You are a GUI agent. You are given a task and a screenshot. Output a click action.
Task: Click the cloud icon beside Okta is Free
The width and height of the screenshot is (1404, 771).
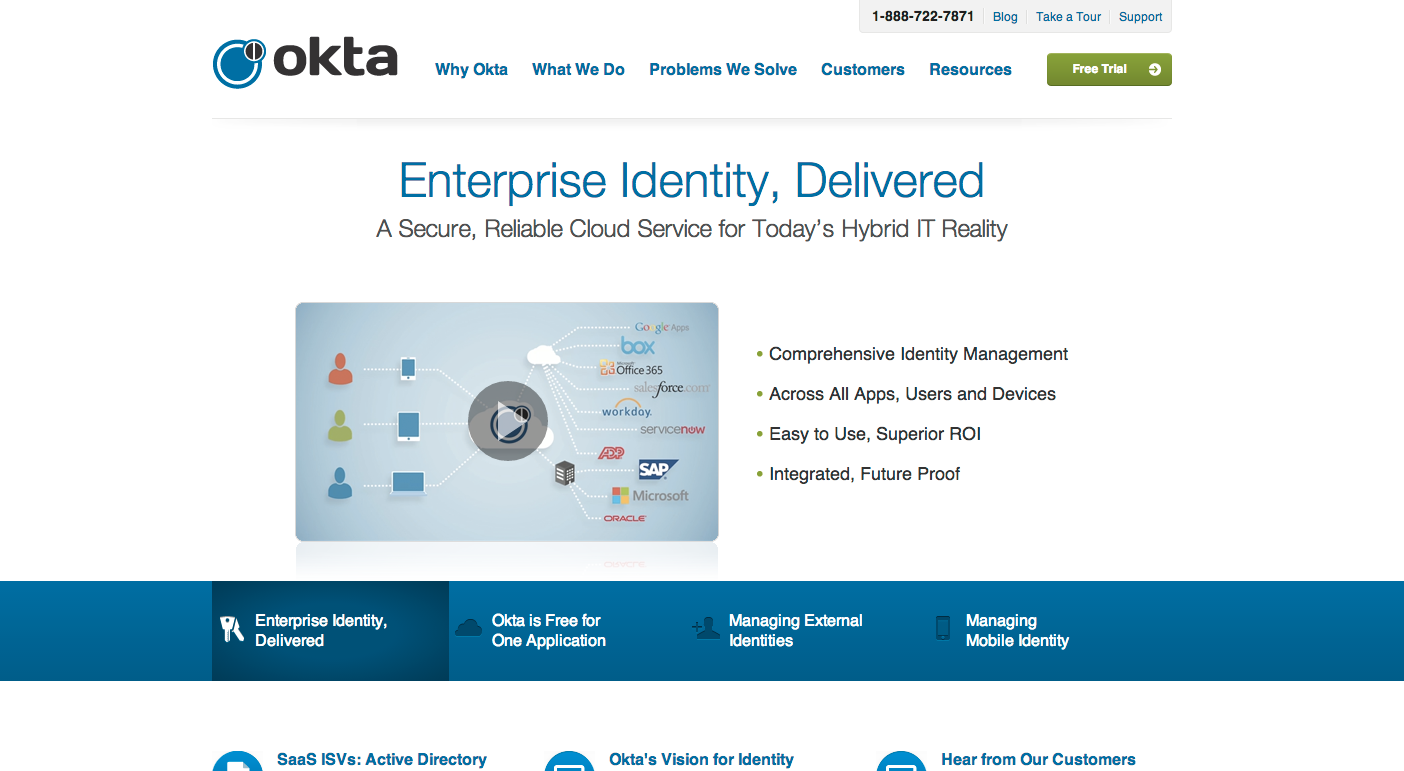469,628
